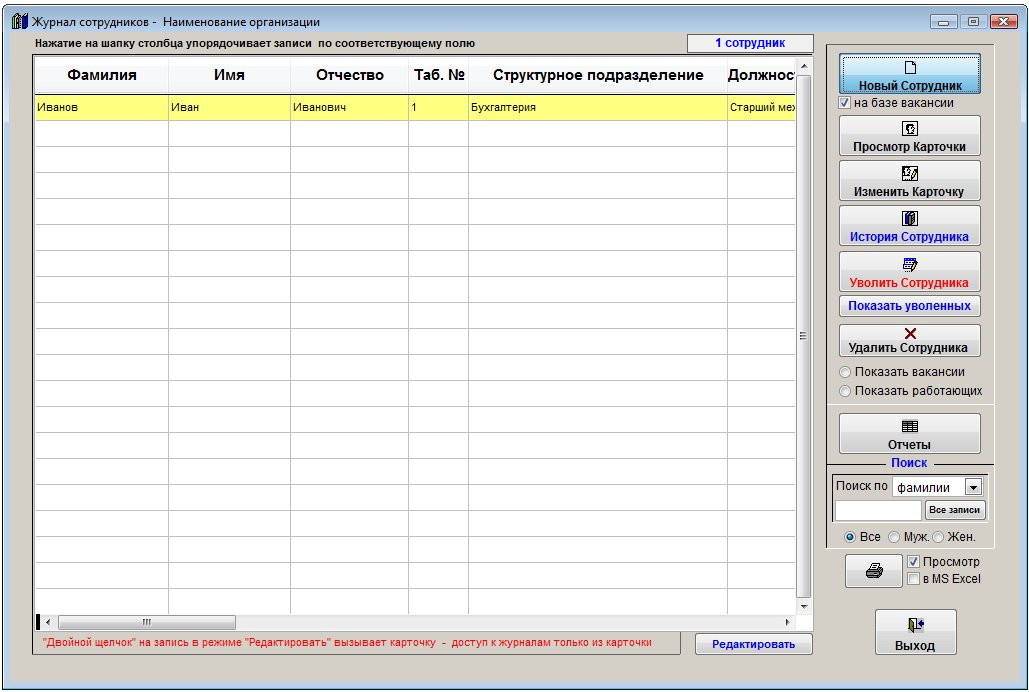Open Изменить Карточку editor
The image size is (1029, 692).
tap(909, 181)
